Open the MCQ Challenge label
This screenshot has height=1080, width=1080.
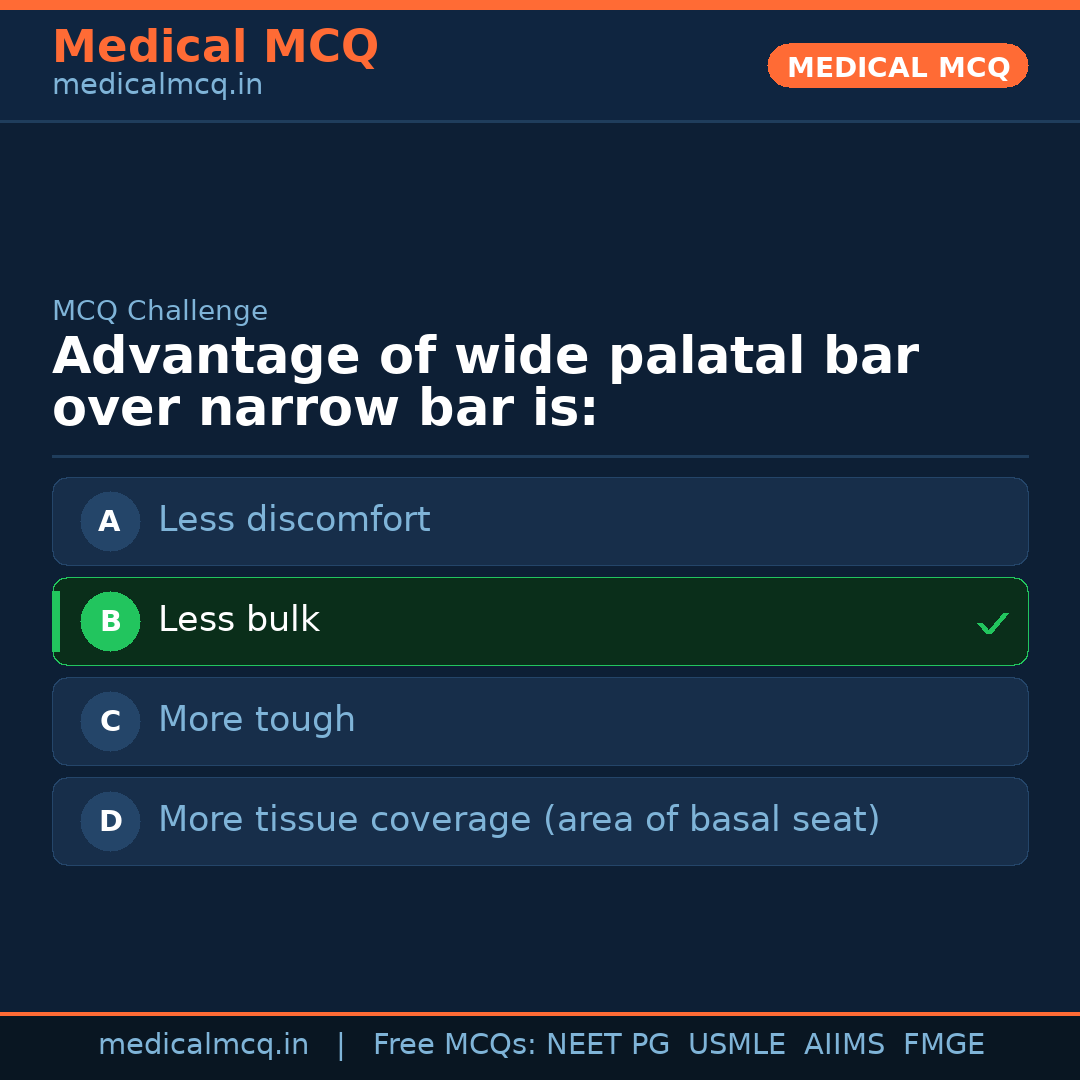pos(160,311)
